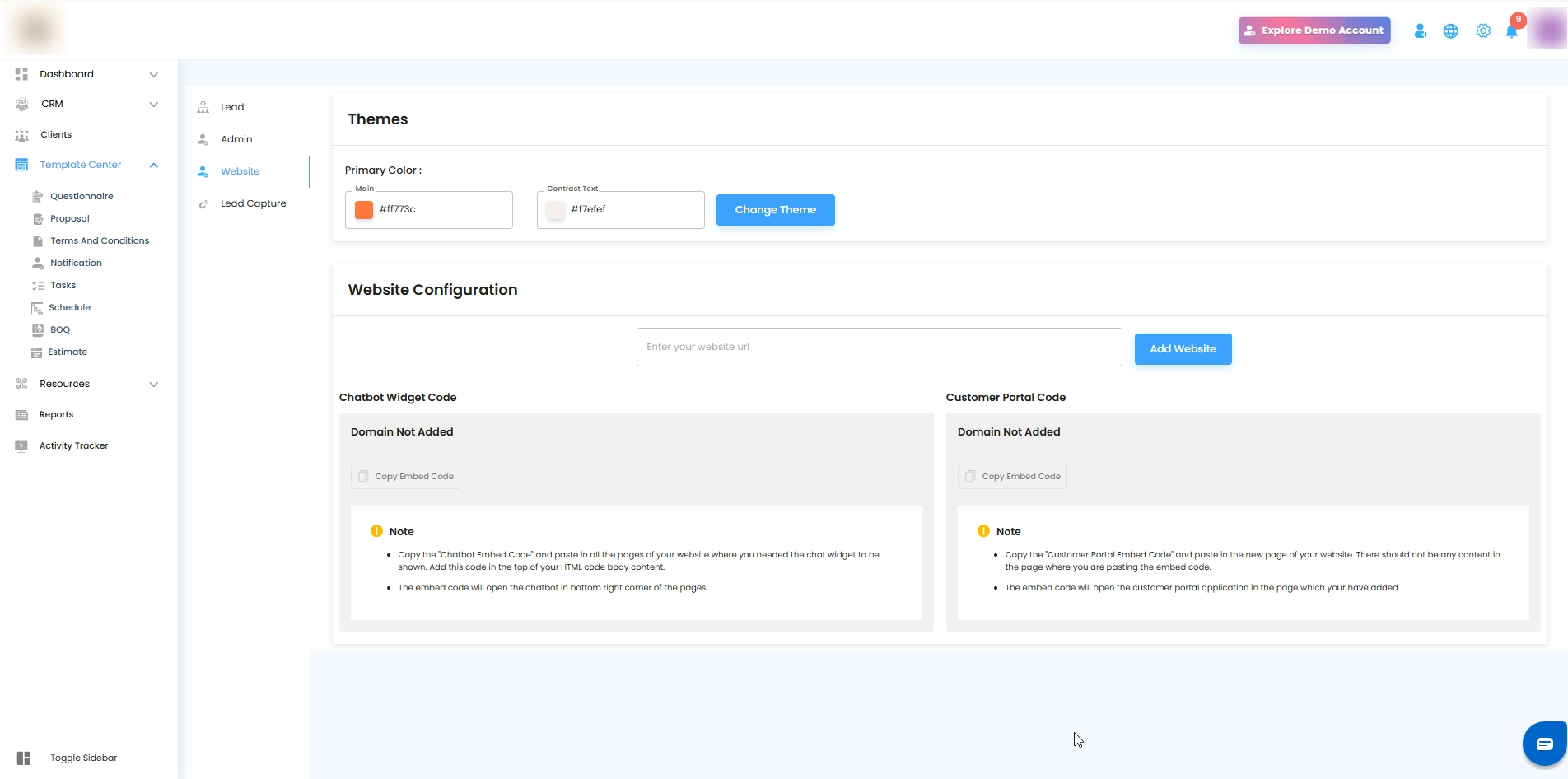Copy the Customer Portal embed code
The image size is (1568, 779).
(x=1012, y=477)
